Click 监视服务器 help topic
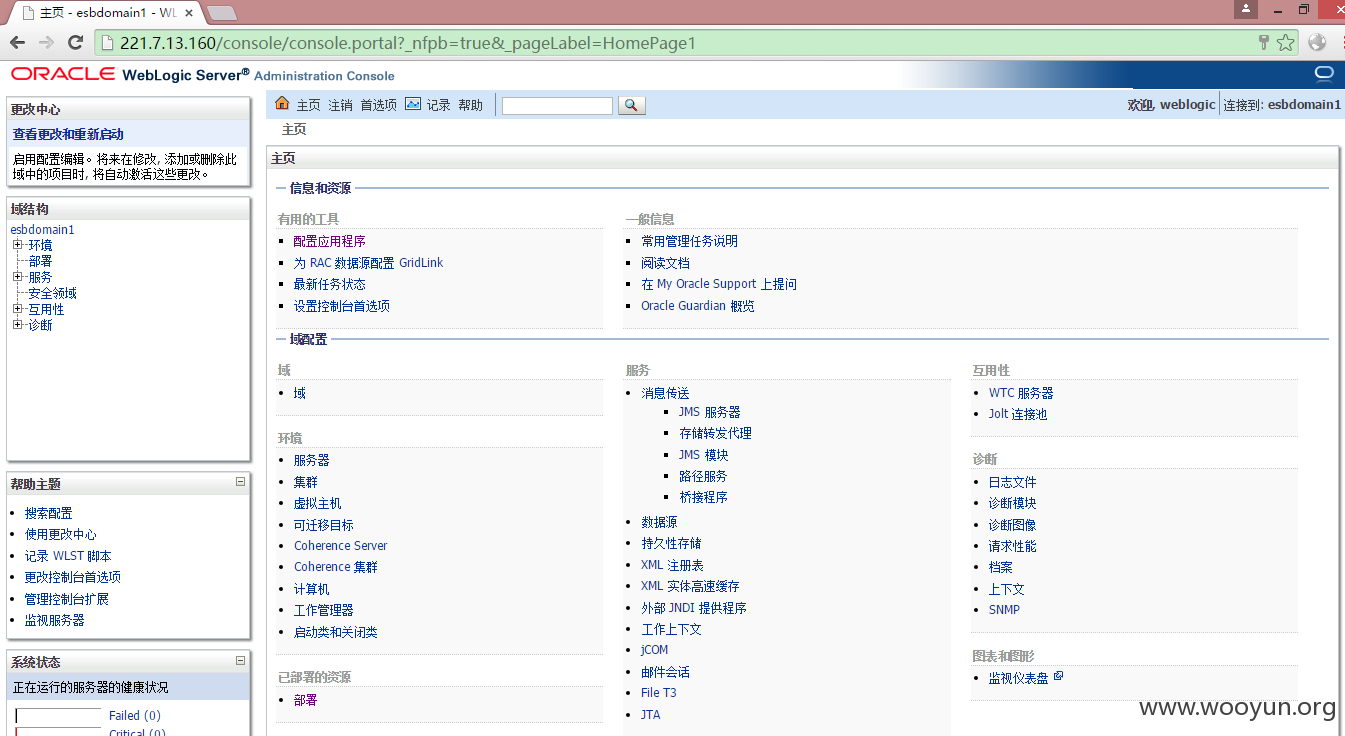The image size is (1345, 736). click(55, 620)
